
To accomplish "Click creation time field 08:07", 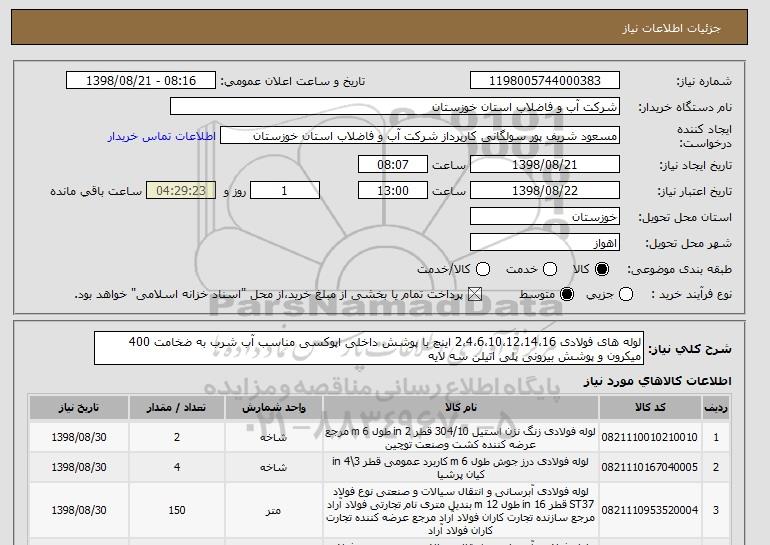I will (x=393, y=164).
